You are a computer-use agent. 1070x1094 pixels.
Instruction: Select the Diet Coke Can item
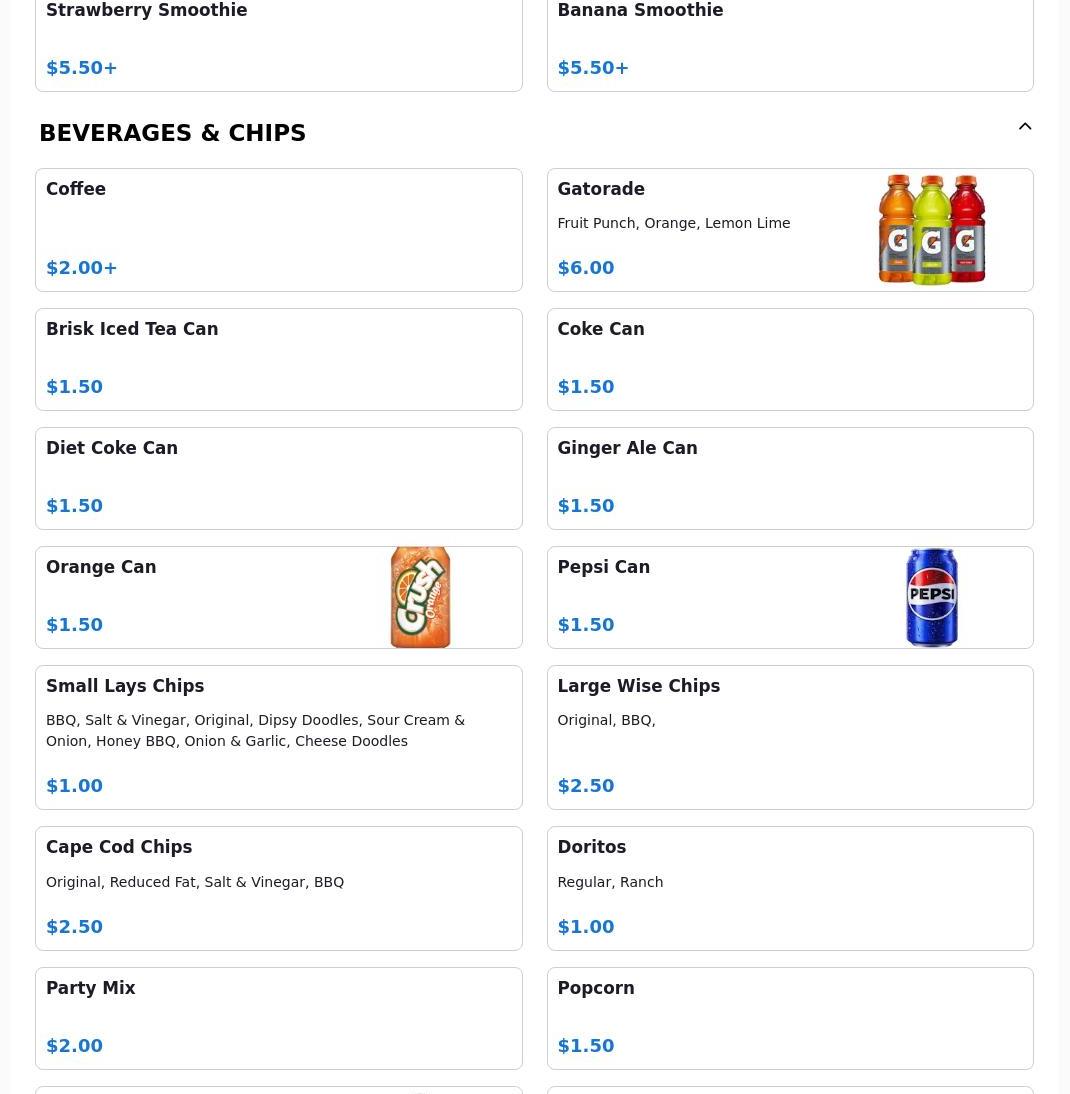[x=278, y=478]
